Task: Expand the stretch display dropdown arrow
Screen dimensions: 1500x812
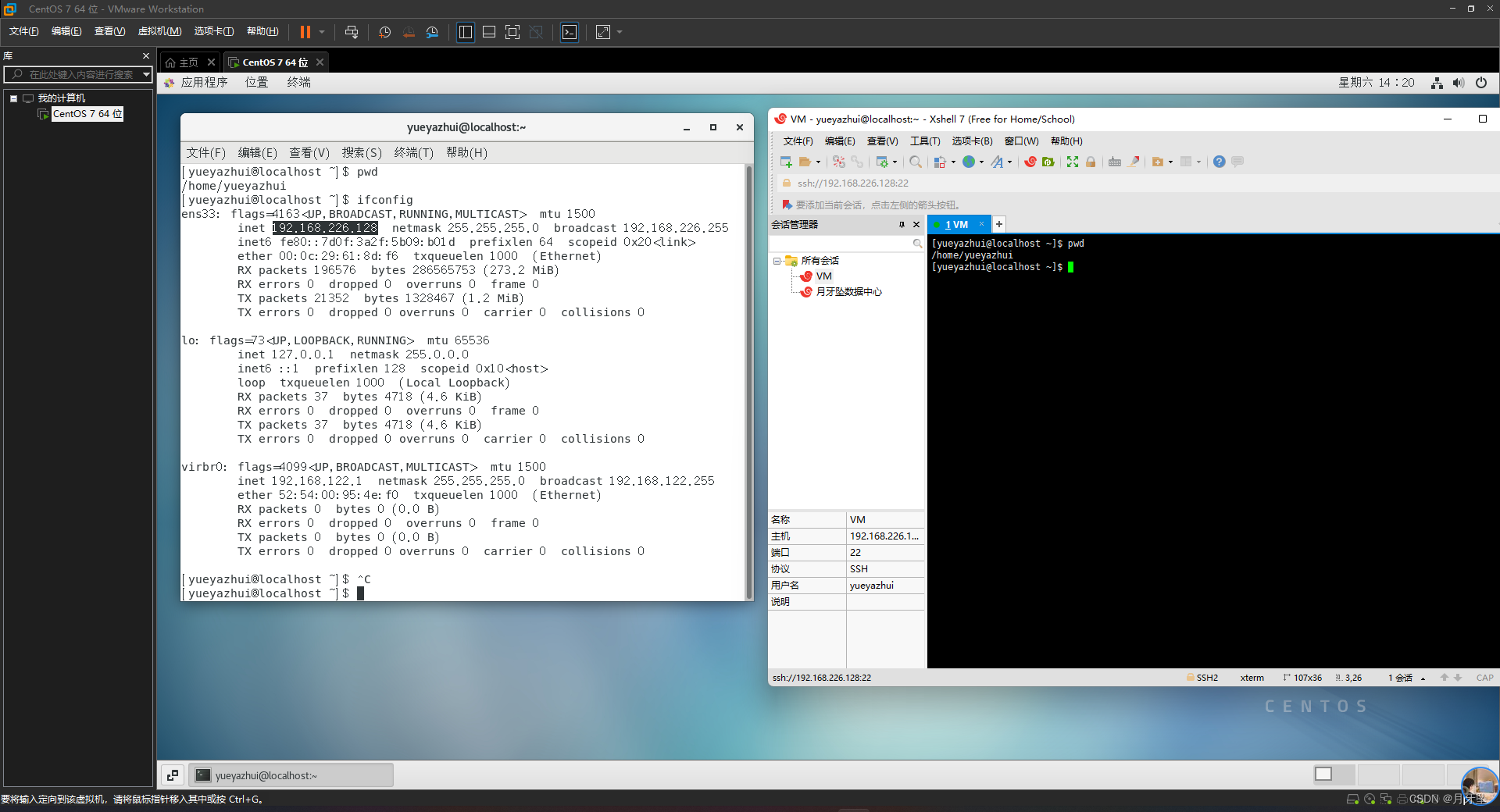Action: 620,32
